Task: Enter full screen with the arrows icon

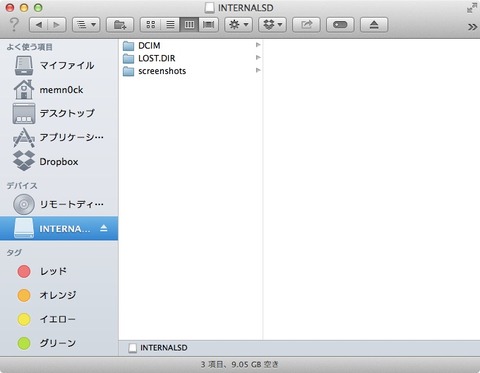Action: pyautogui.click(x=472, y=8)
